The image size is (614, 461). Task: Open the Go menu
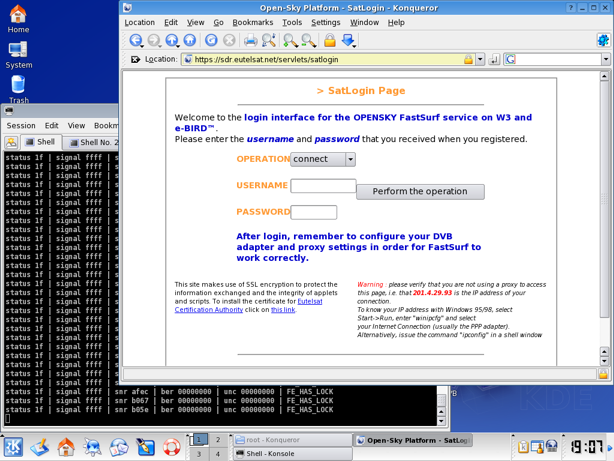tap(218, 23)
